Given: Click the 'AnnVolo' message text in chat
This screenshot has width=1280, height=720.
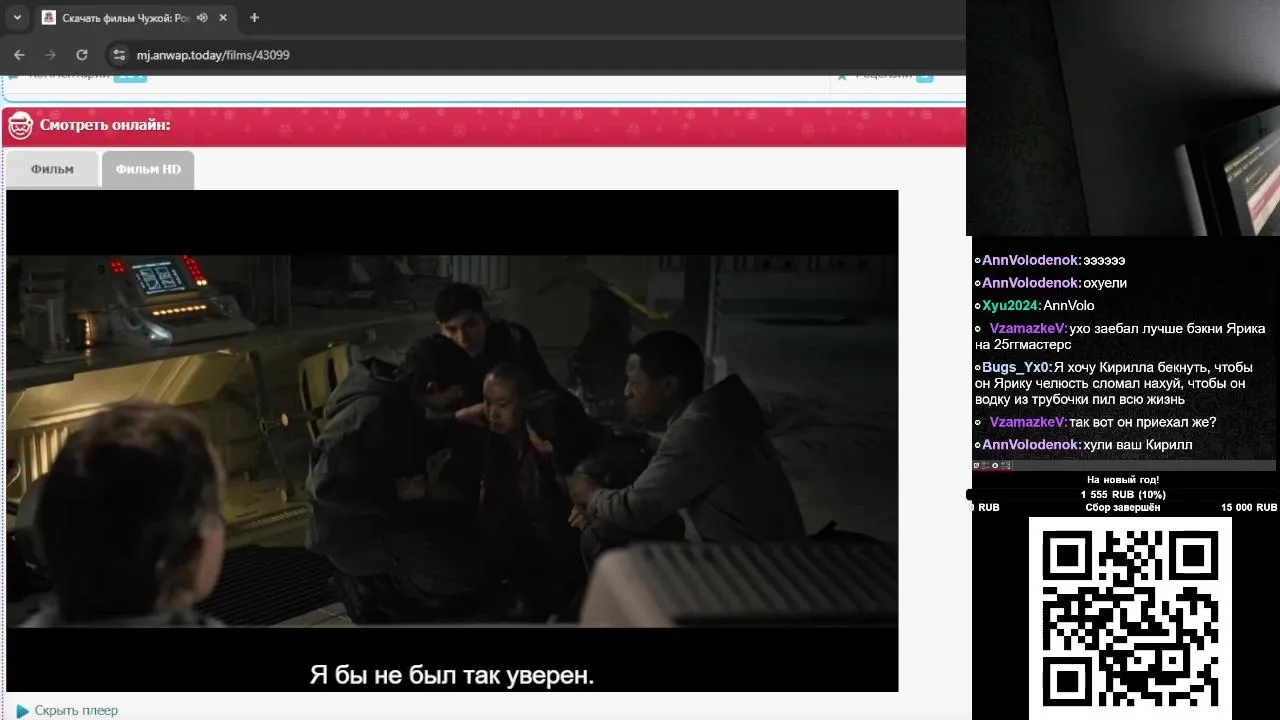Looking at the screenshot, I should point(1069,306).
